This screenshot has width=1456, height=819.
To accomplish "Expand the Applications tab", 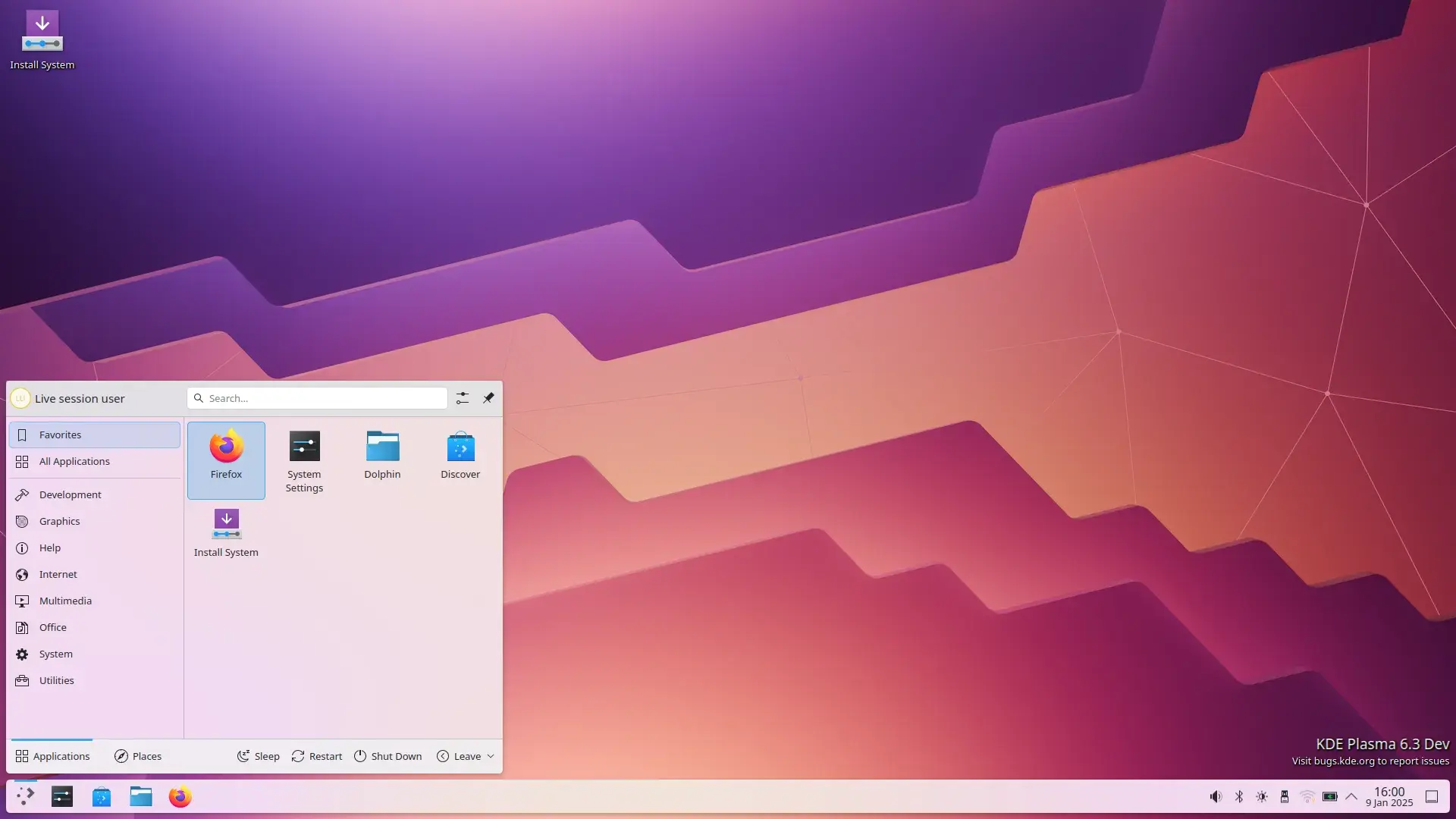I will [x=52, y=755].
